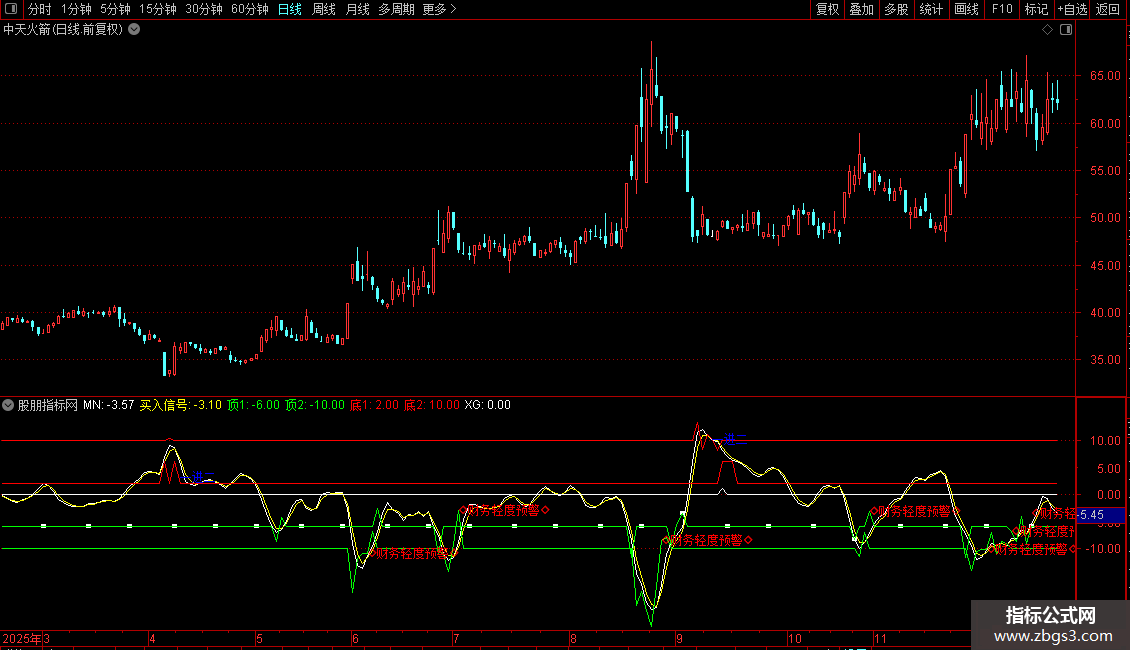Screen dimensions: 1130x650
Task: Click the 2025年 date axis label
Action: [x=22, y=639]
